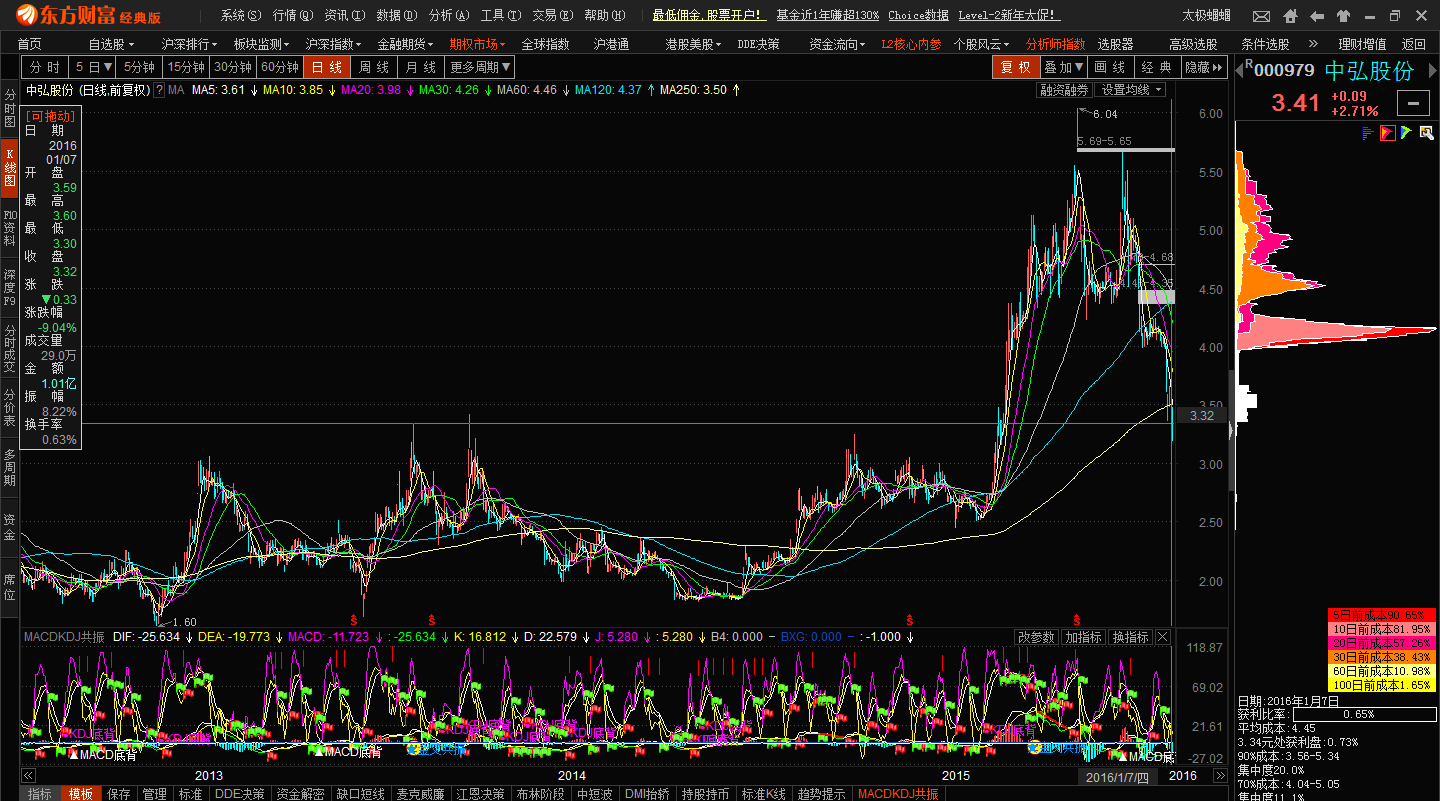Open the K线图 sidebar tab
Screen dimensions: 1440x801
[9, 167]
